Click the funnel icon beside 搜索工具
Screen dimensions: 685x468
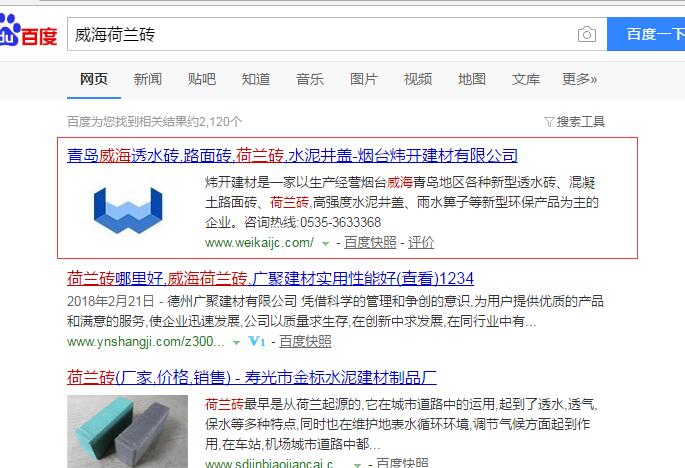coord(549,122)
